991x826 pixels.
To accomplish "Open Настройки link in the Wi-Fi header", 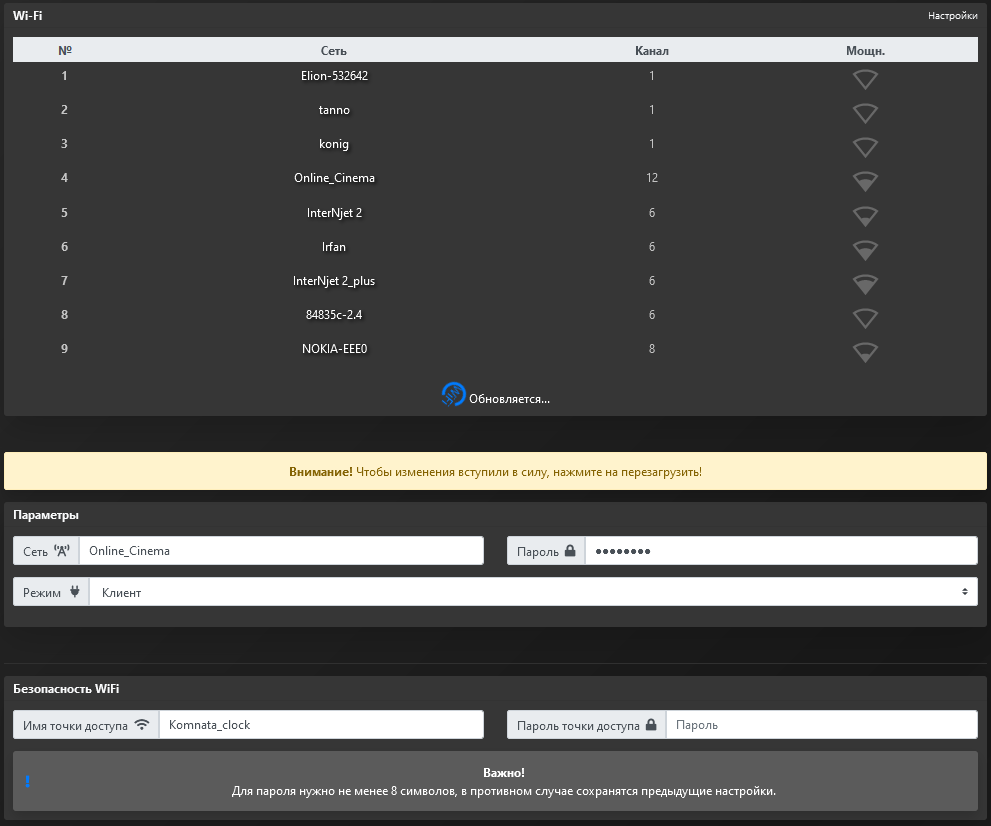I will click(952, 16).
